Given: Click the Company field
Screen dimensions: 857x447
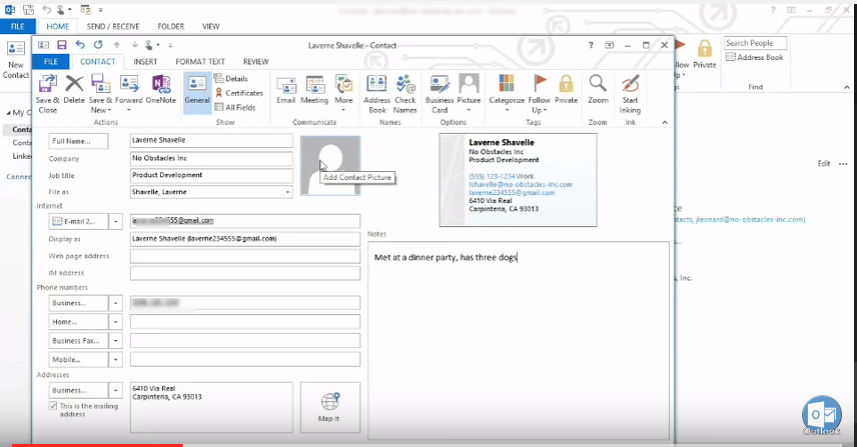Looking at the screenshot, I should pyautogui.click(x=211, y=158).
